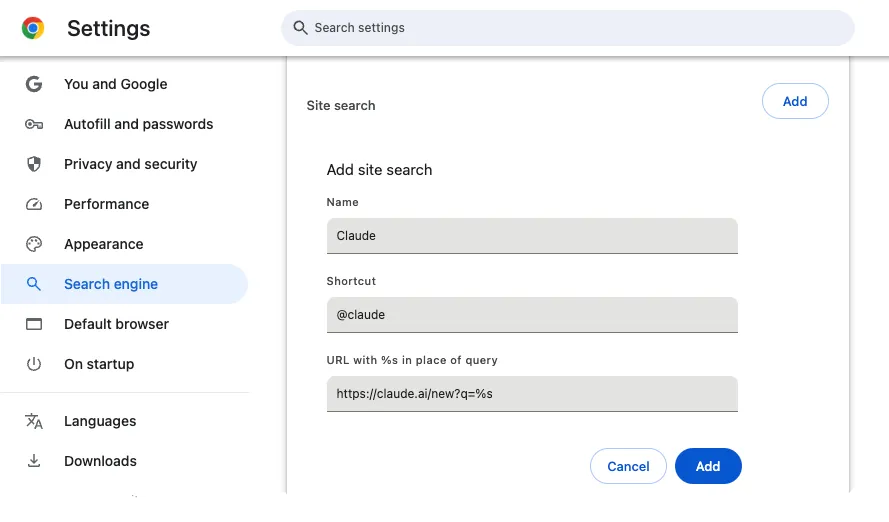Select Search engine in sidebar
The width and height of the screenshot is (889, 522).
(x=125, y=284)
